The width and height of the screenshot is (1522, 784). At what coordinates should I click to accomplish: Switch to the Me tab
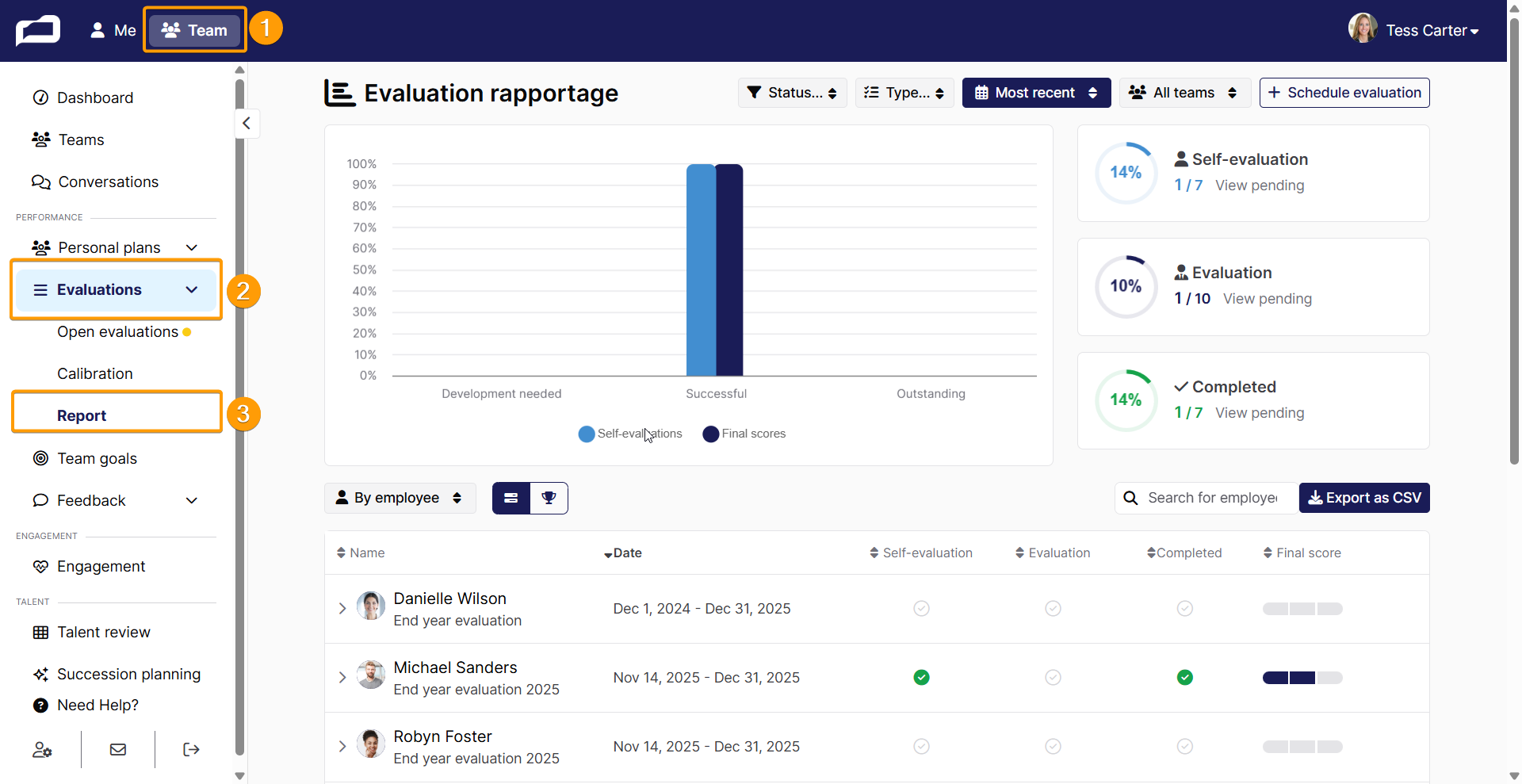tap(113, 31)
